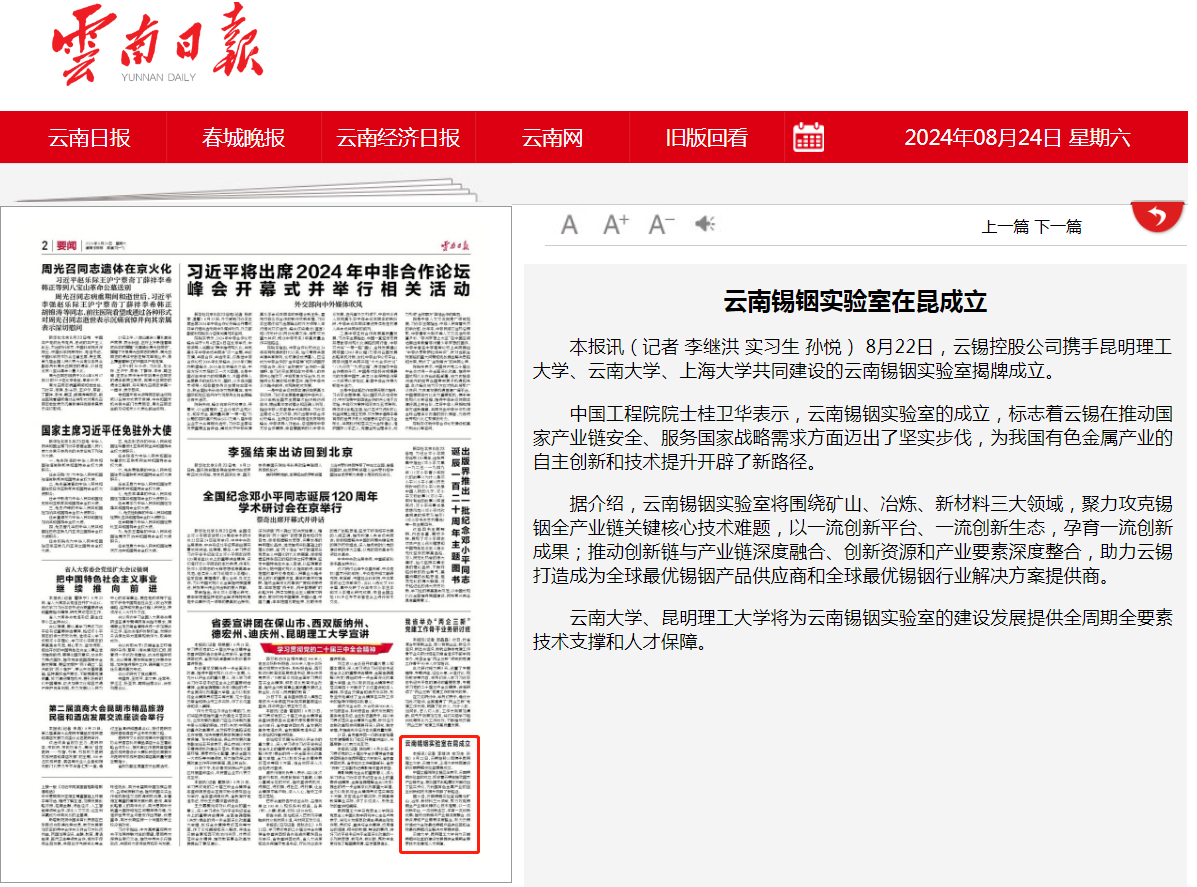Screen dimensions: 1197x887
Task: Open 李强结束出访回到北京 article on page
Action: 290,452
